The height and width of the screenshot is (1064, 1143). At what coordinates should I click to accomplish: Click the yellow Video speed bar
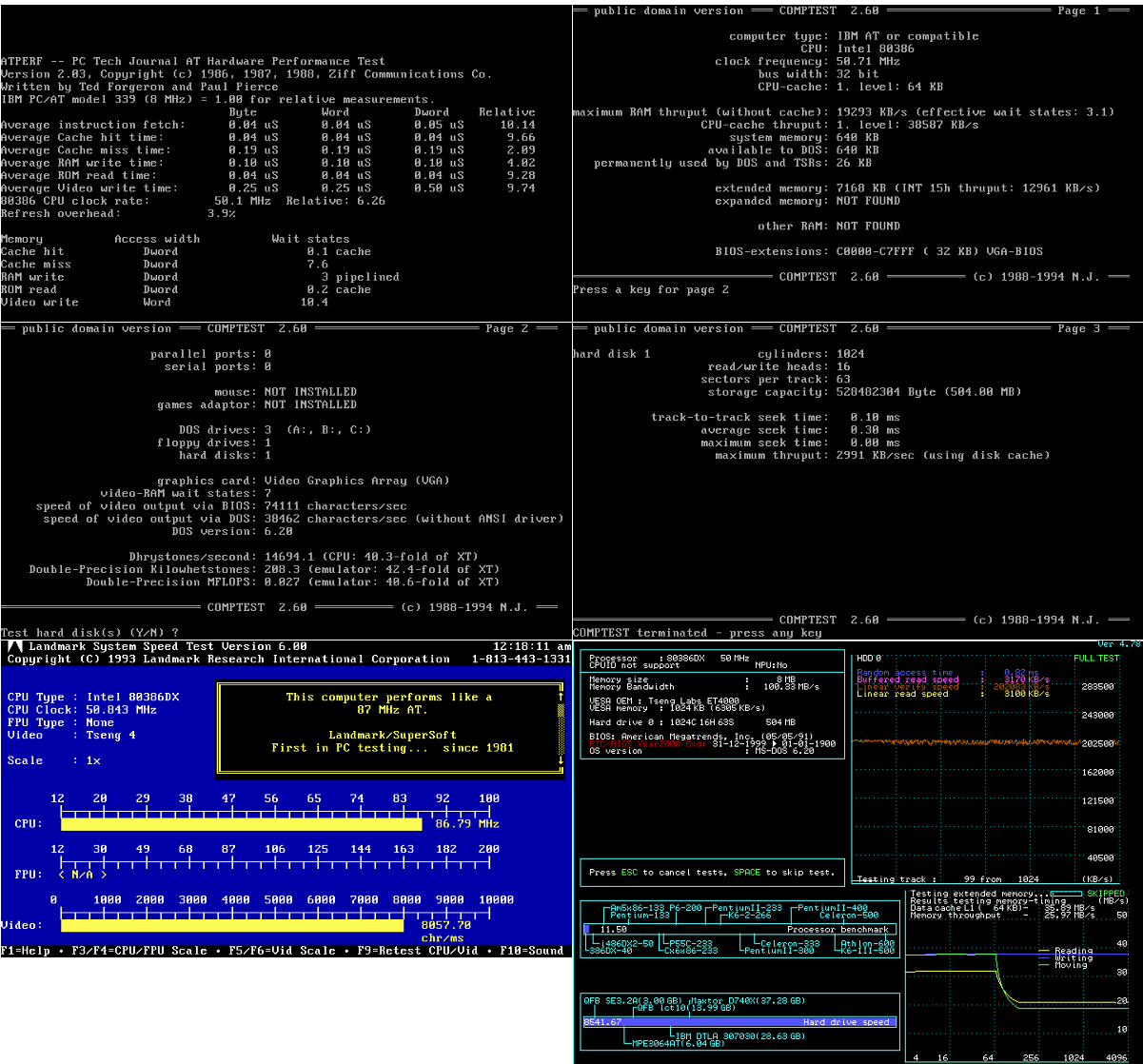(232, 925)
